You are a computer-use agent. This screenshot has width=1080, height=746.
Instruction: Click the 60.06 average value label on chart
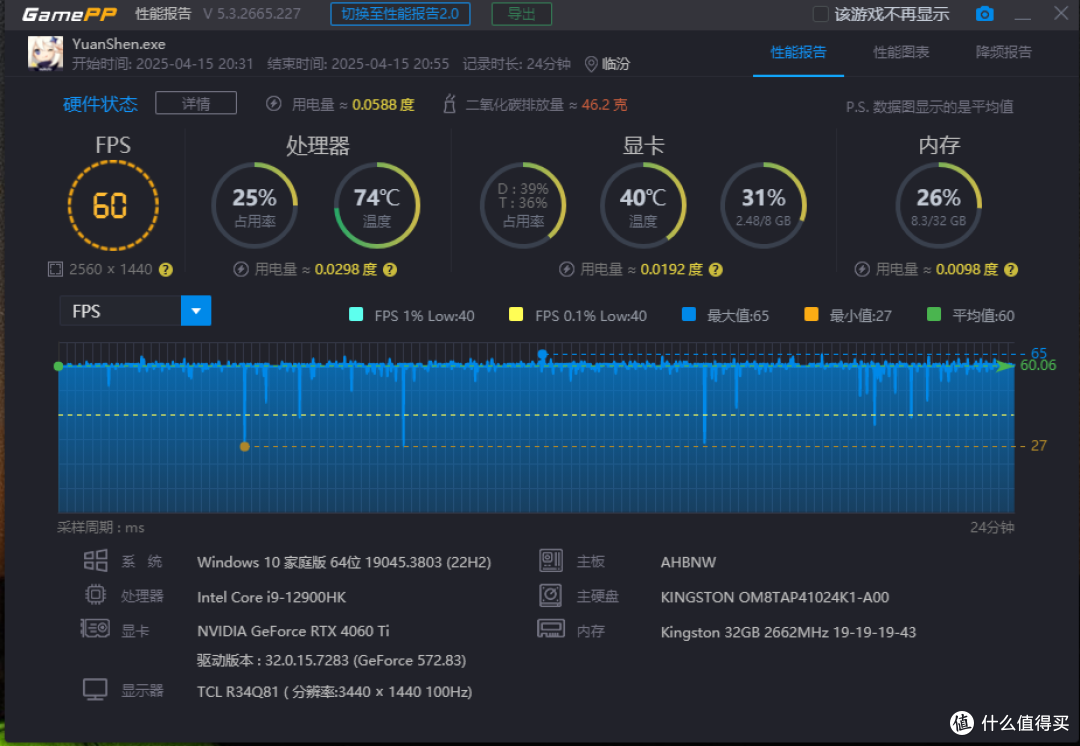[1037, 365]
